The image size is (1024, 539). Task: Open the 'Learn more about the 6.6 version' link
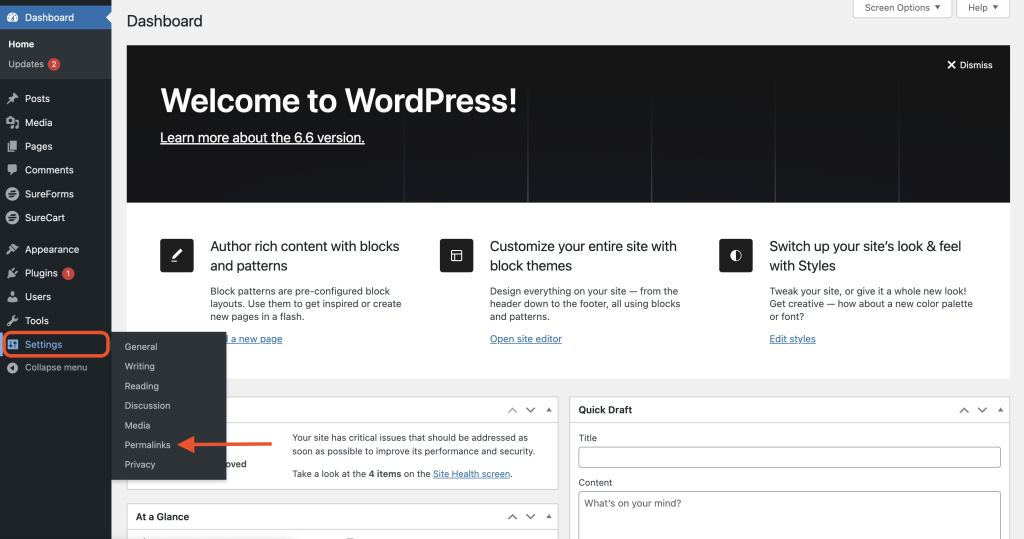pyautogui.click(x=262, y=138)
